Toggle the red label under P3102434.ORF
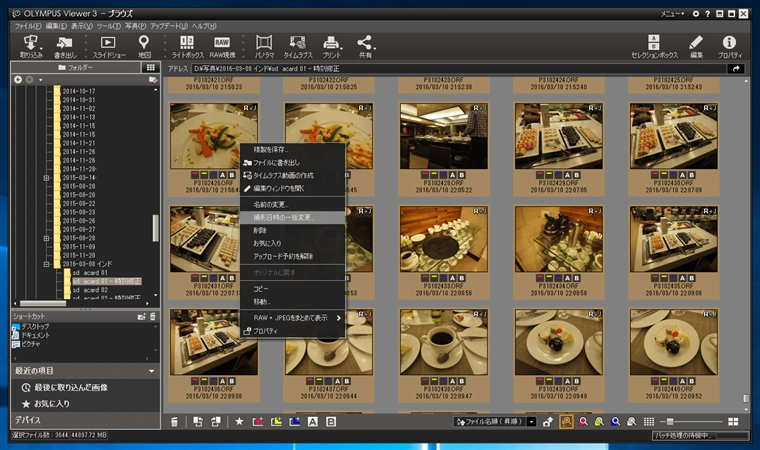760x450 pixels. [540, 278]
